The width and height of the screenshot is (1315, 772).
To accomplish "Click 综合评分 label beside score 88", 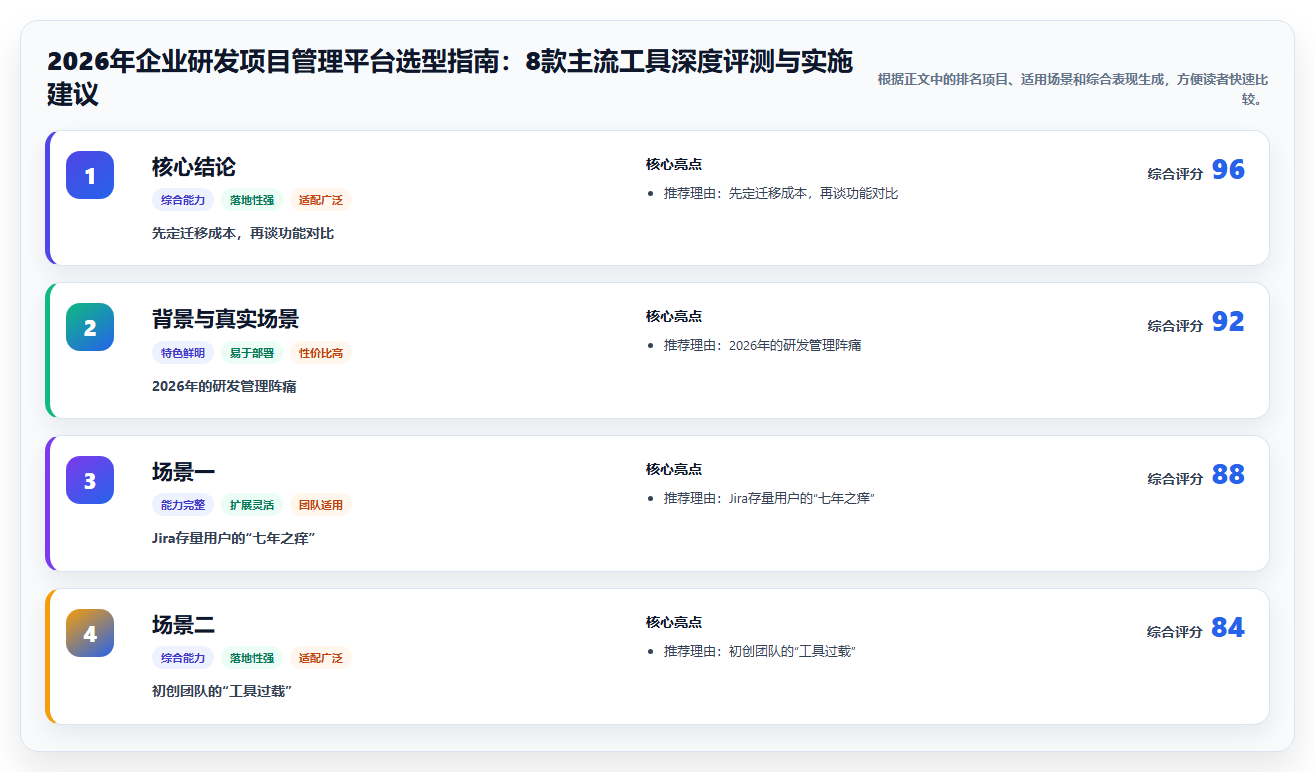I will tap(1175, 479).
